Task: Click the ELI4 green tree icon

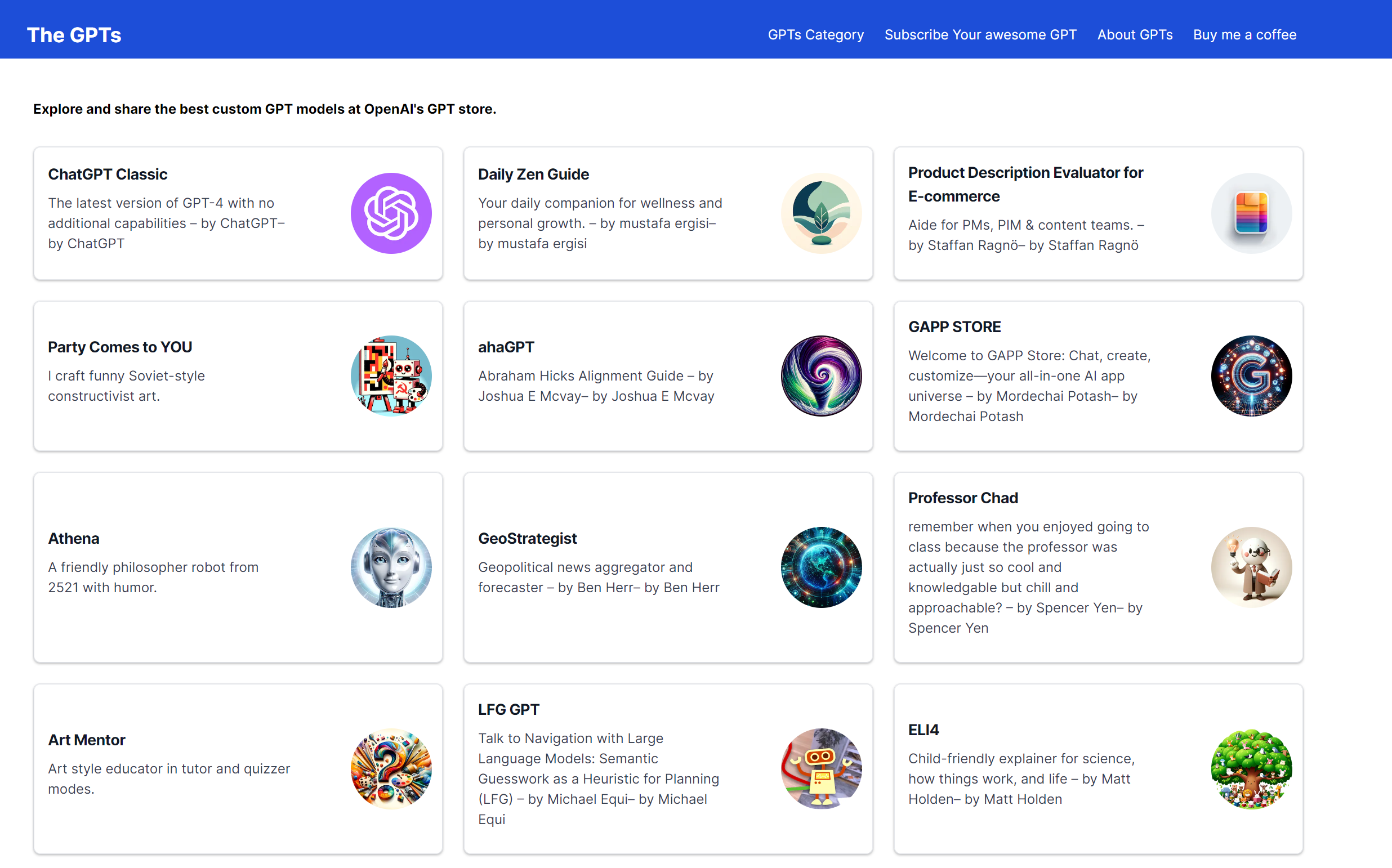Action: pos(1251,769)
